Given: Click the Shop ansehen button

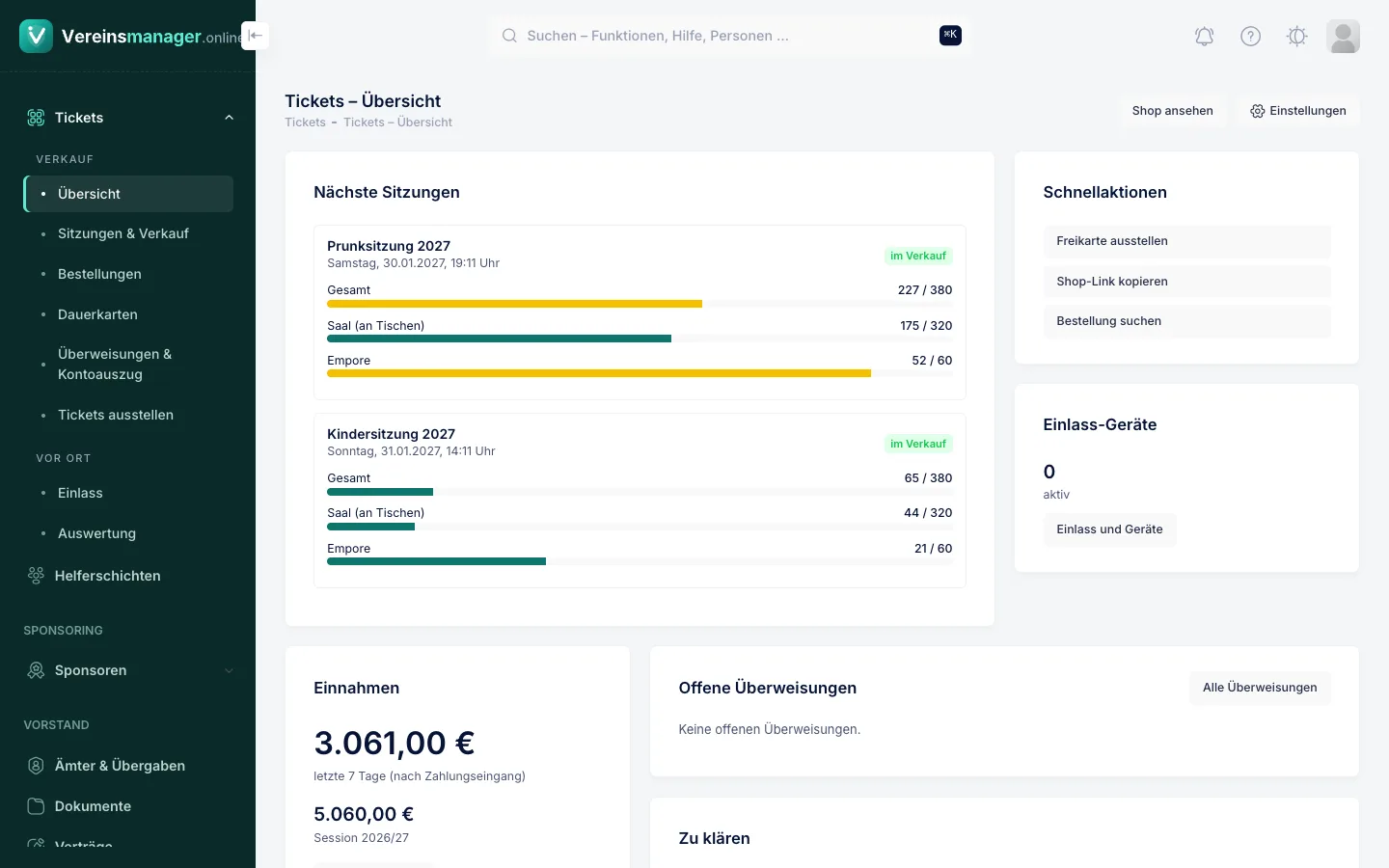Looking at the screenshot, I should coord(1172,111).
